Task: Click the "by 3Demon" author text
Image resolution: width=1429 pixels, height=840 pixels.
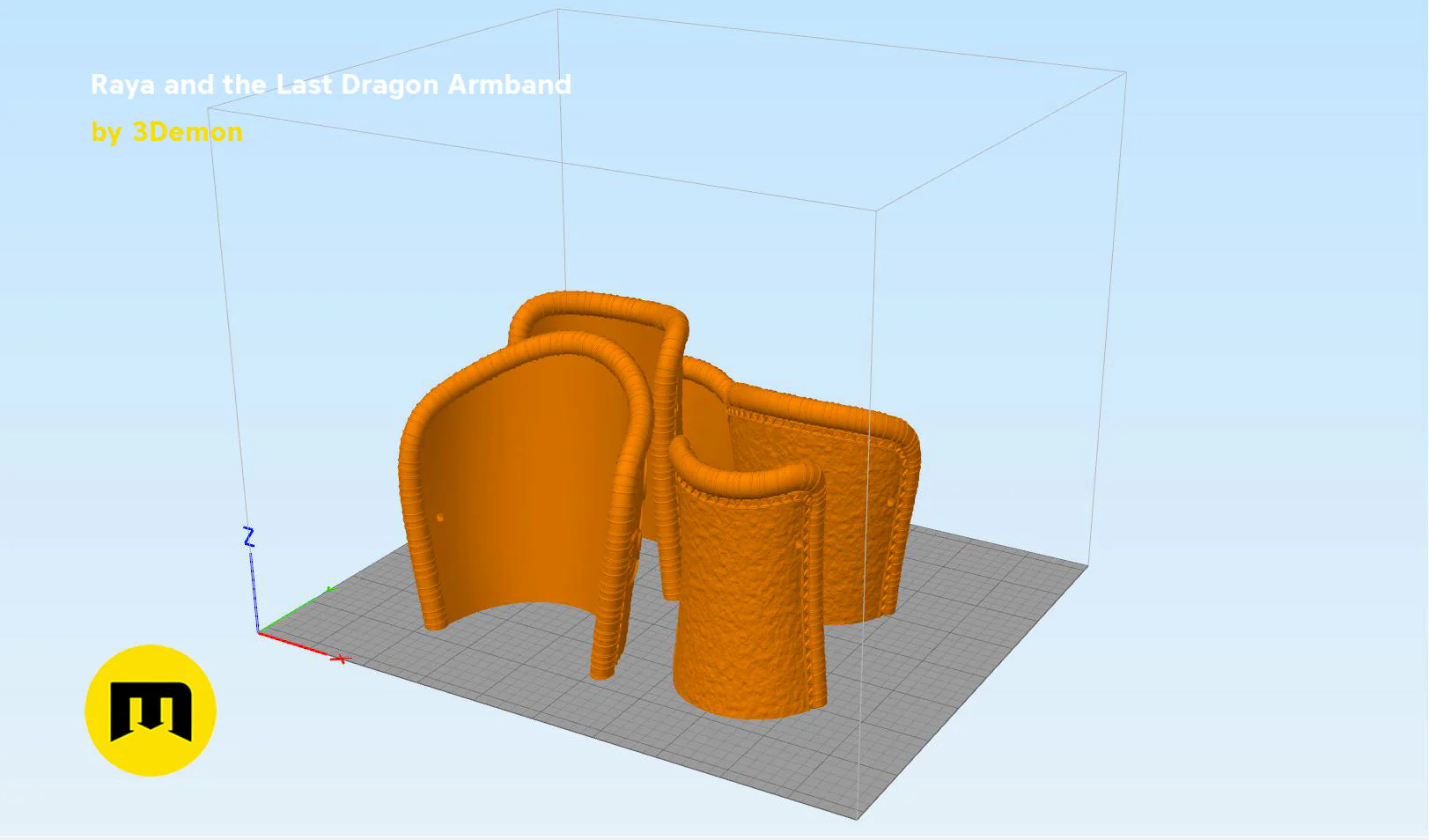Action: point(166,132)
